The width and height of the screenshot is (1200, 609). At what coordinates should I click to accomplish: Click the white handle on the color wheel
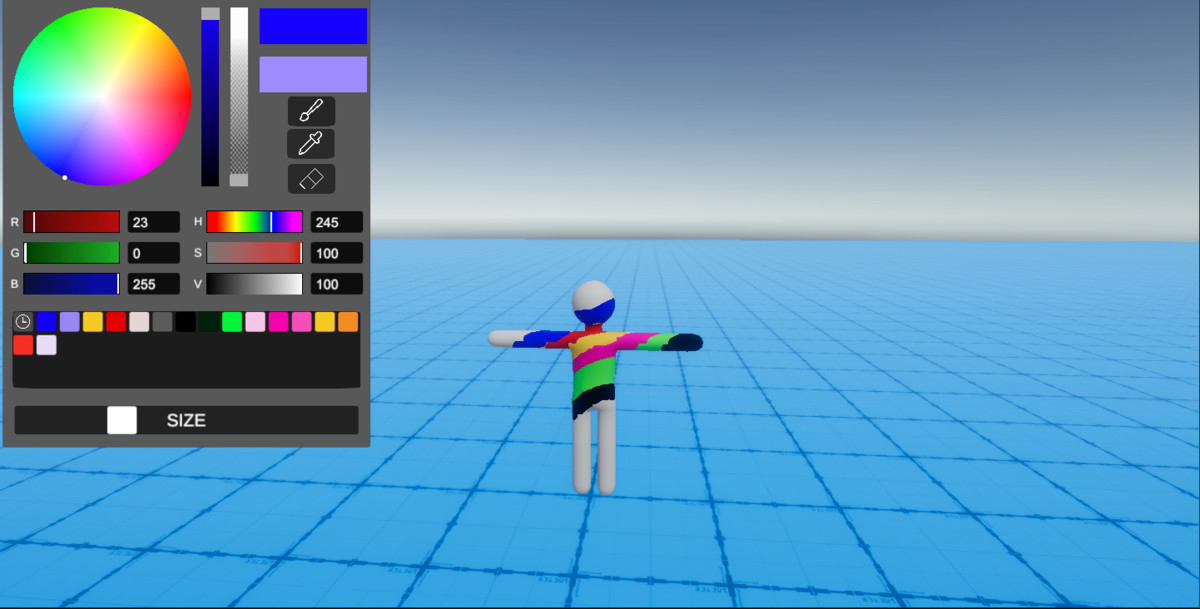point(65,178)
